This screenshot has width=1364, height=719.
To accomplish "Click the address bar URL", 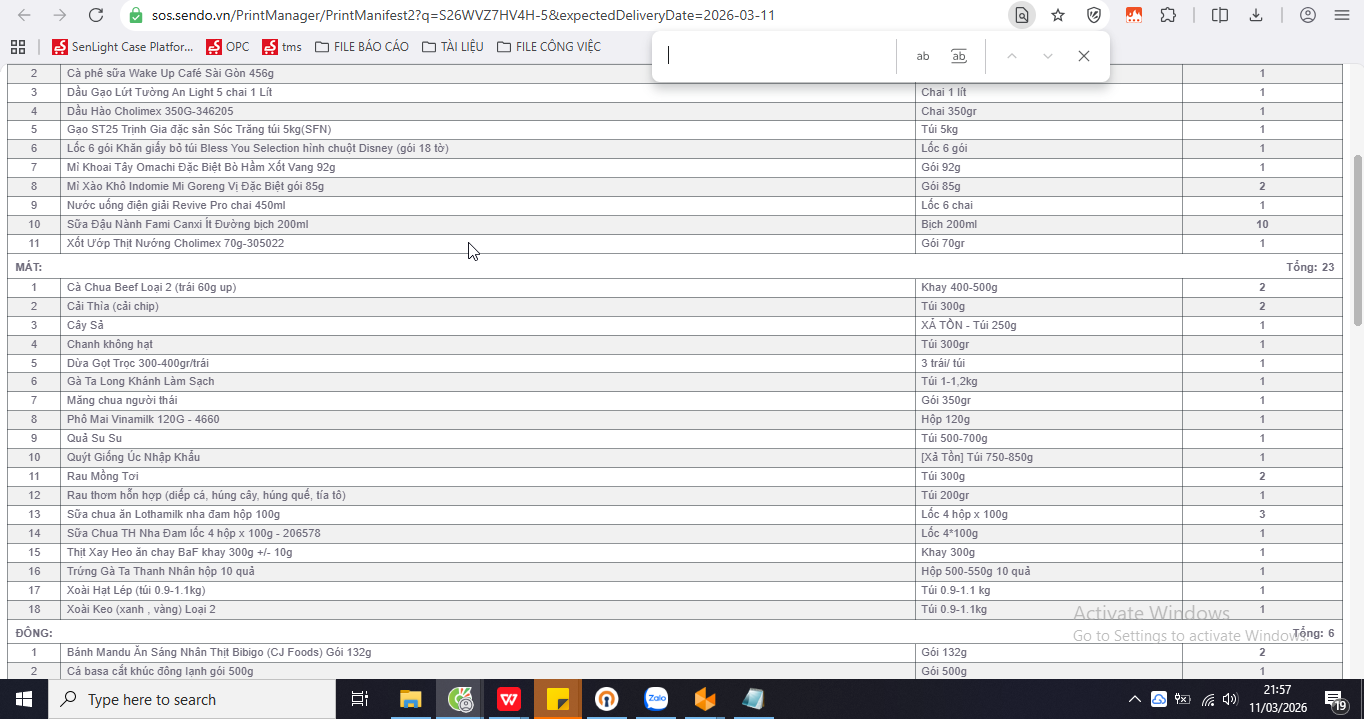I will click(x=463, y=16).
